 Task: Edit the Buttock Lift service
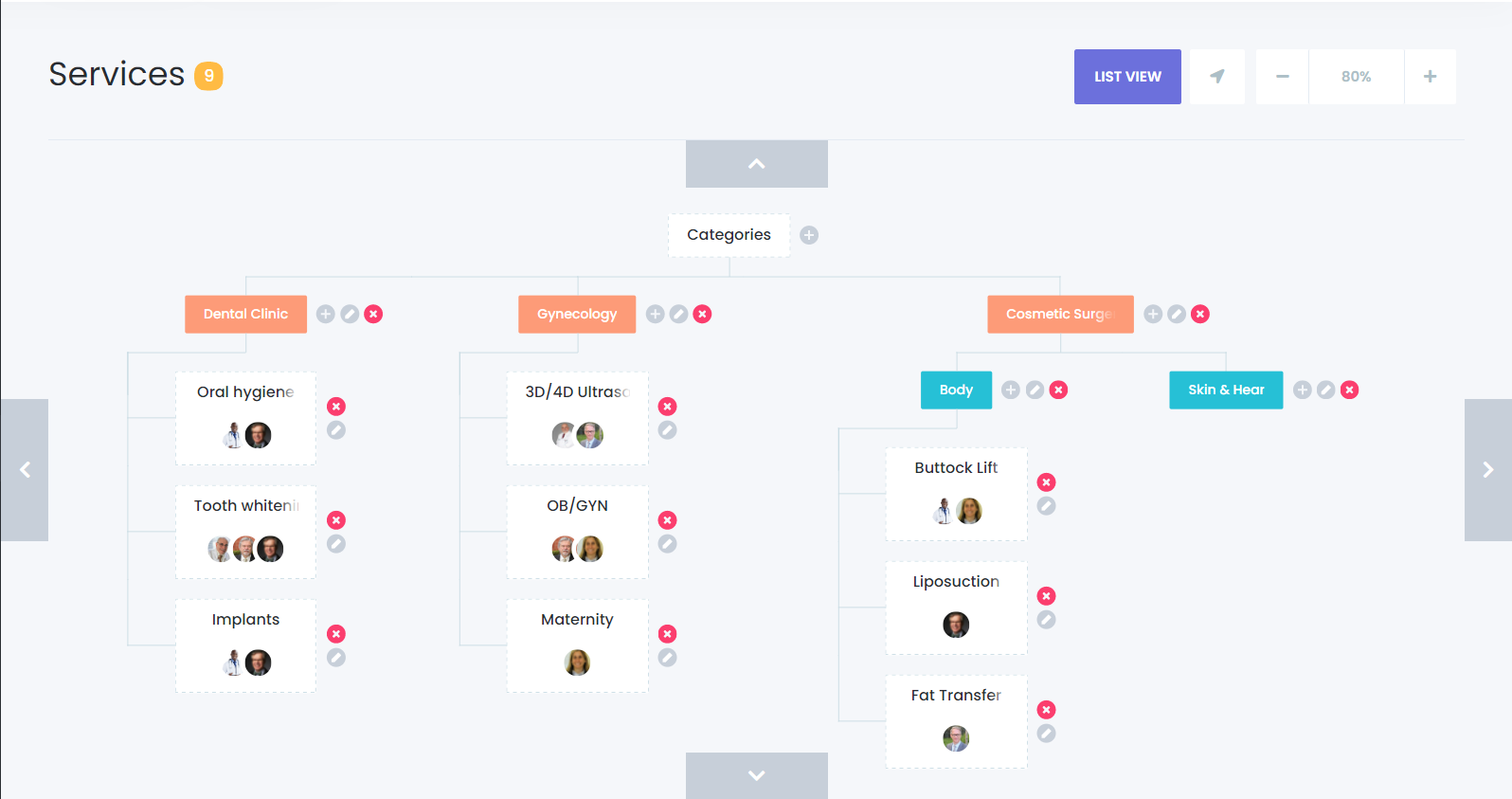(x=1046, y=505)
